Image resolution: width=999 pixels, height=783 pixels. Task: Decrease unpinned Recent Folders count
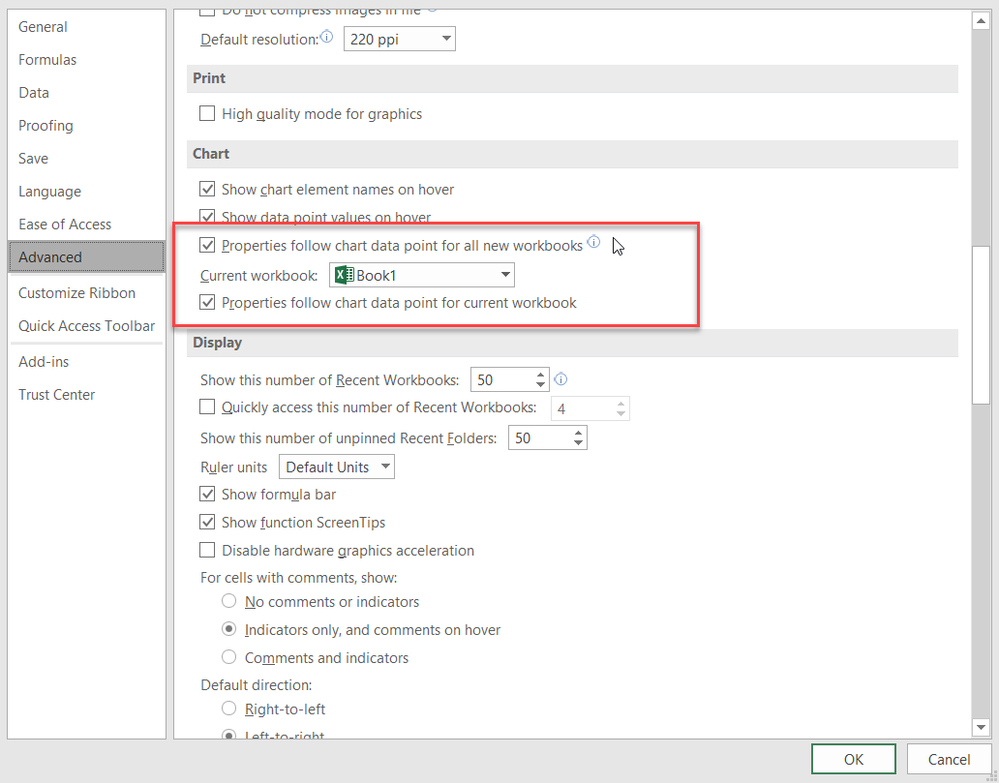(x=578, y=443)
